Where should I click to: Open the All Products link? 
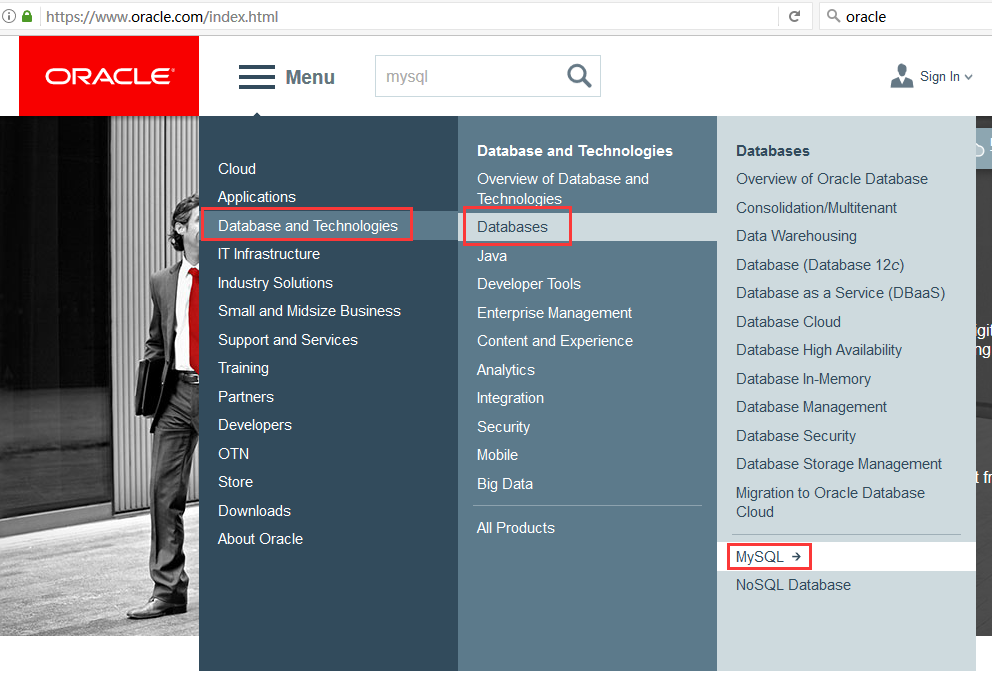(x=516, y=528)
